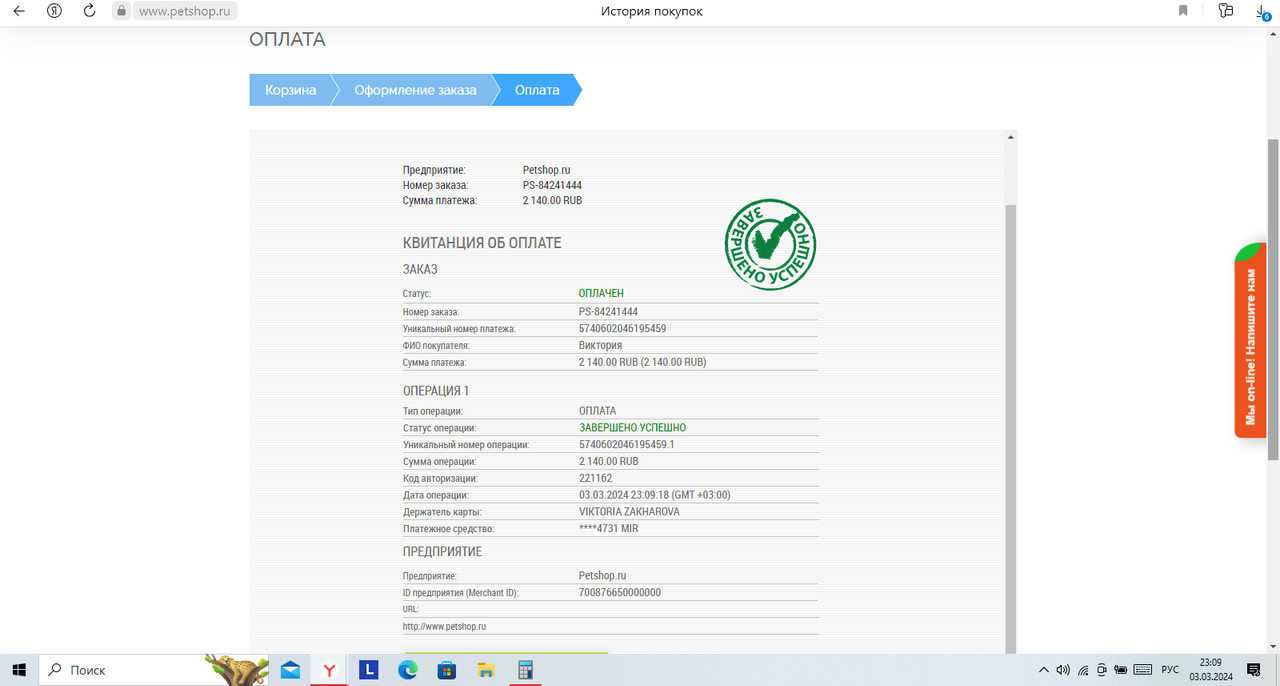Open the blue L app in taskbar

pyautogui.click(x=368, y=670)
